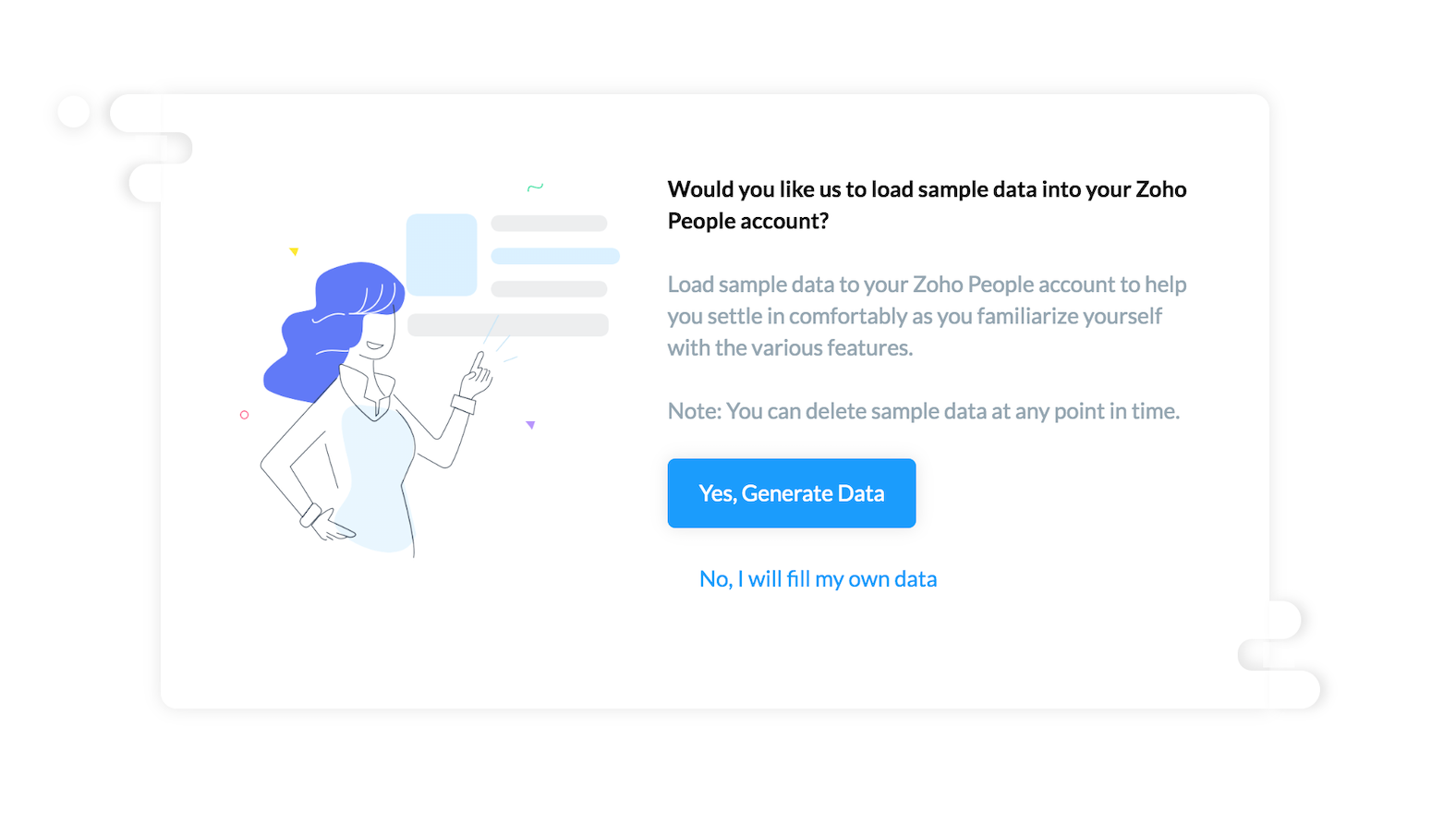Click the sample data question heading
Screen dimensions: 1456x824
pos(927,205)
